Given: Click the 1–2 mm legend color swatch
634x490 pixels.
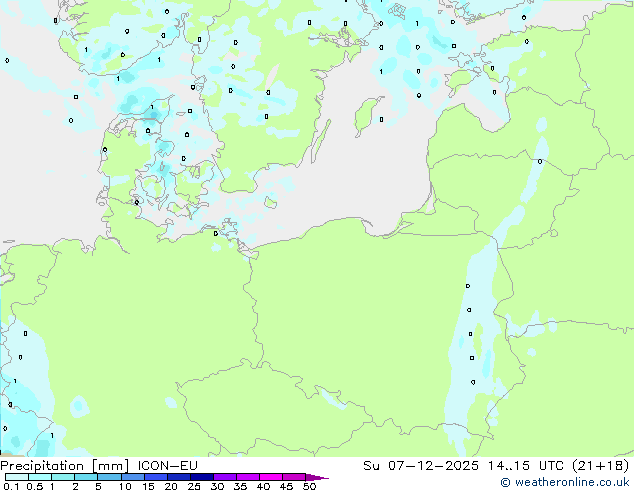Looking at the screenshot, I should pyautogui.click(x=63, y=477).
